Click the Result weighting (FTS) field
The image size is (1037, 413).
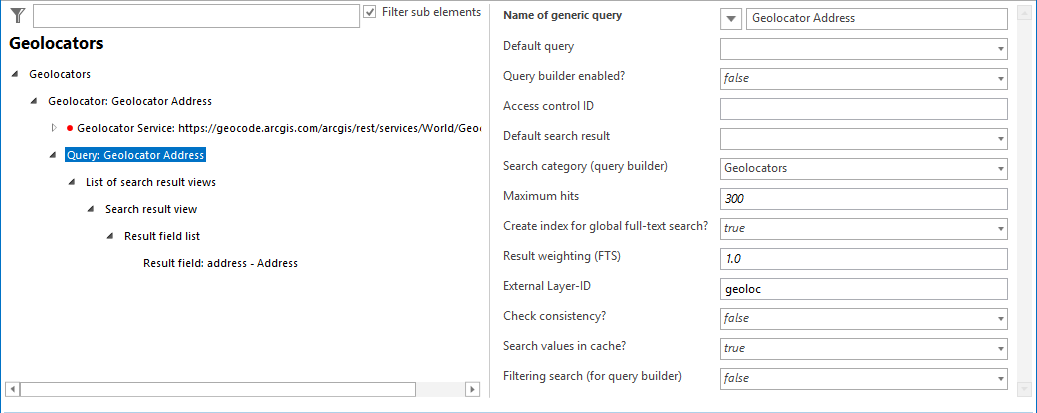click(863, 259)
